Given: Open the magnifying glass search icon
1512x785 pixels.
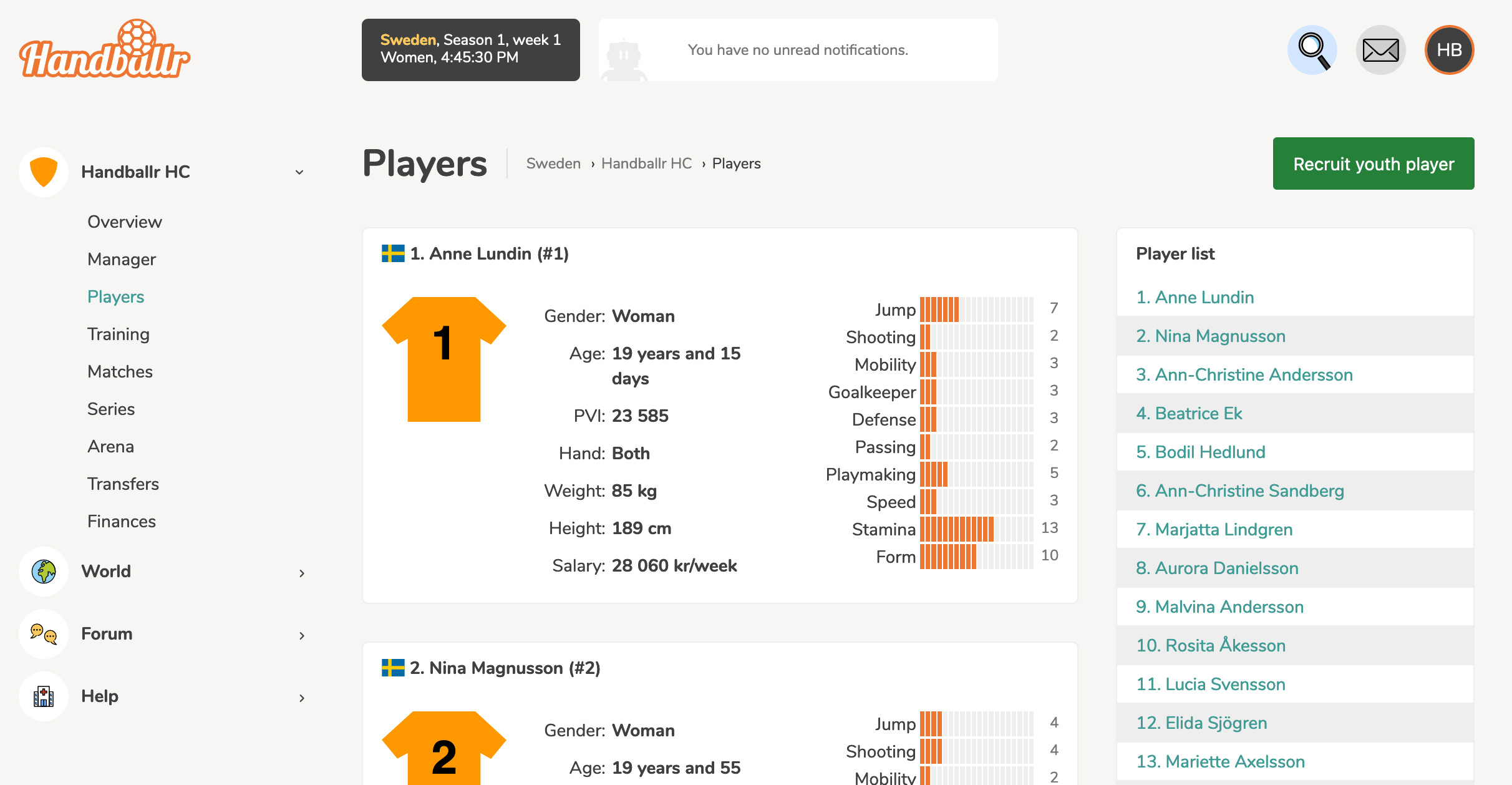Looking at the screenshot, I should click(1312, 50).
